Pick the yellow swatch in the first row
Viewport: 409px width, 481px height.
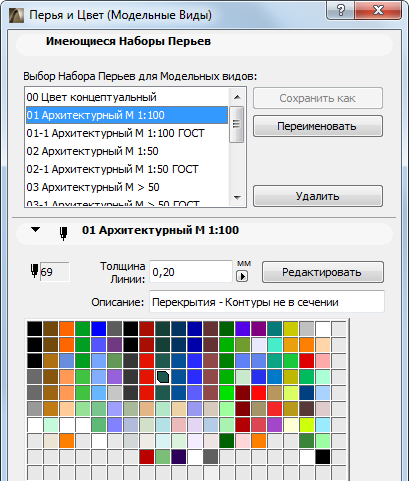tap(291, 329)
